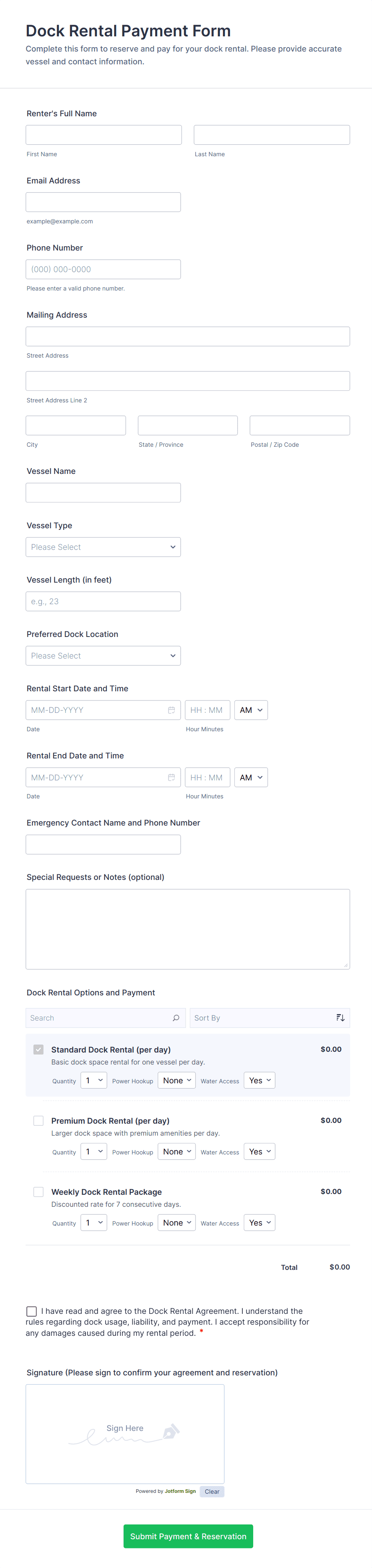
Task: Open the Vessel Type dropdown
Action: coord(103,547)
